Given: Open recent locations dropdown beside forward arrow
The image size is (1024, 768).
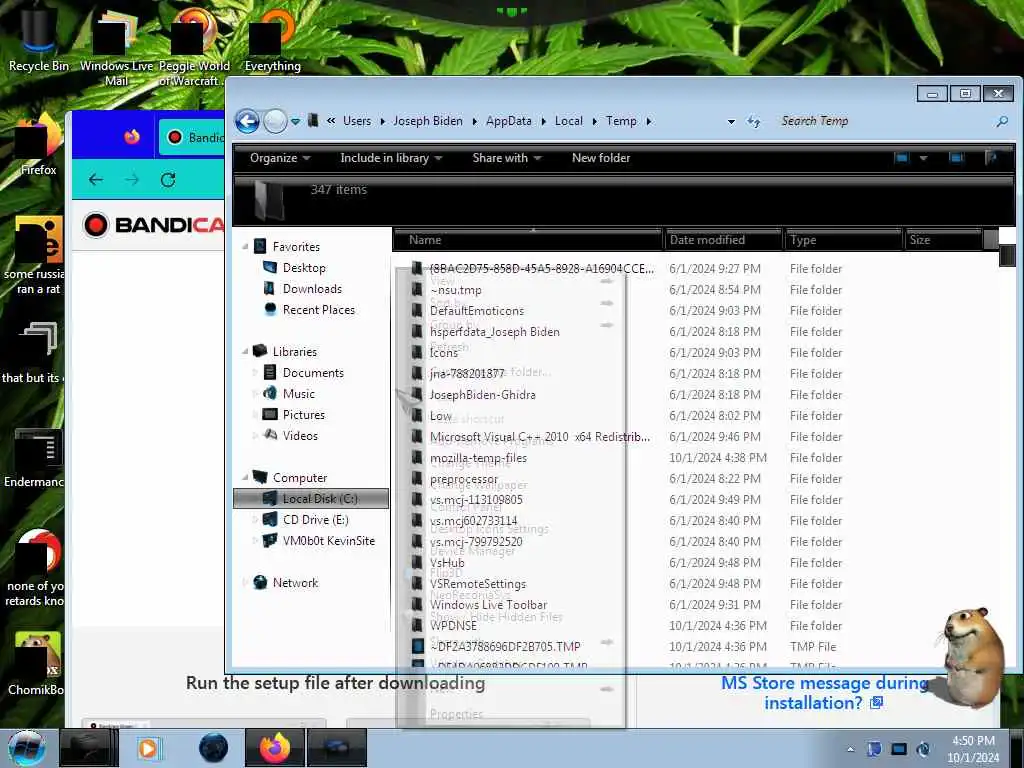Looking at the screenshot, I should click(296, 121).
